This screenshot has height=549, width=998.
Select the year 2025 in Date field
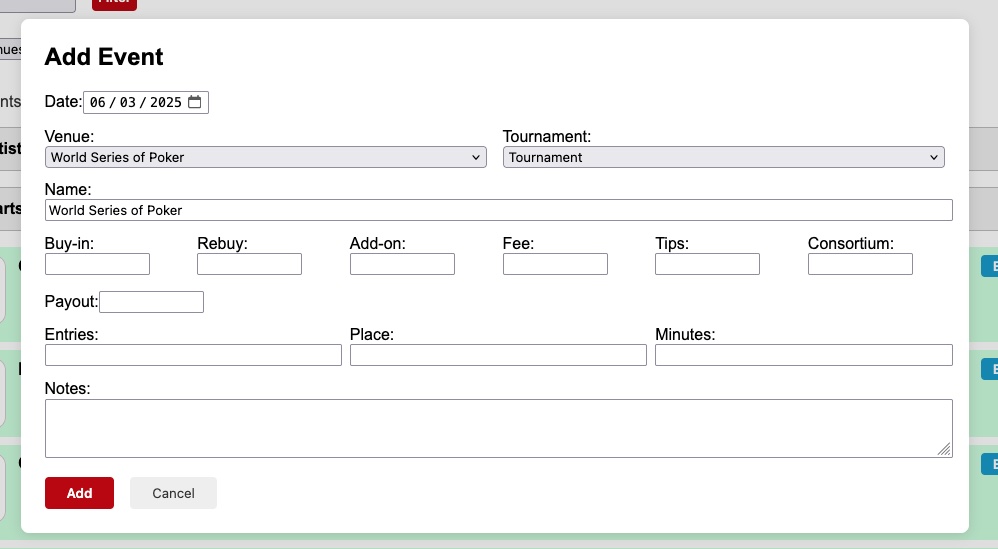[165, 103]
